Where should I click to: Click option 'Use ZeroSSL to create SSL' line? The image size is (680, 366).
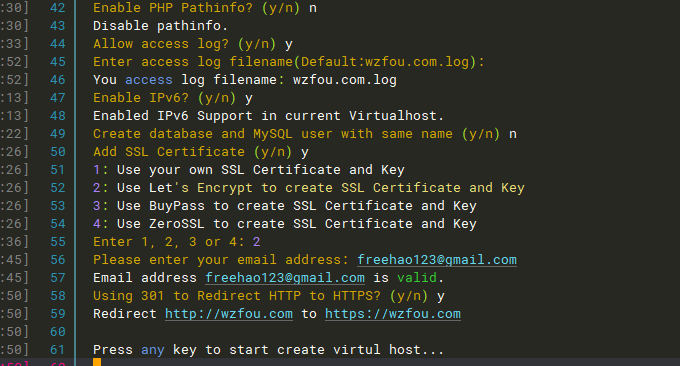[297, 224]
